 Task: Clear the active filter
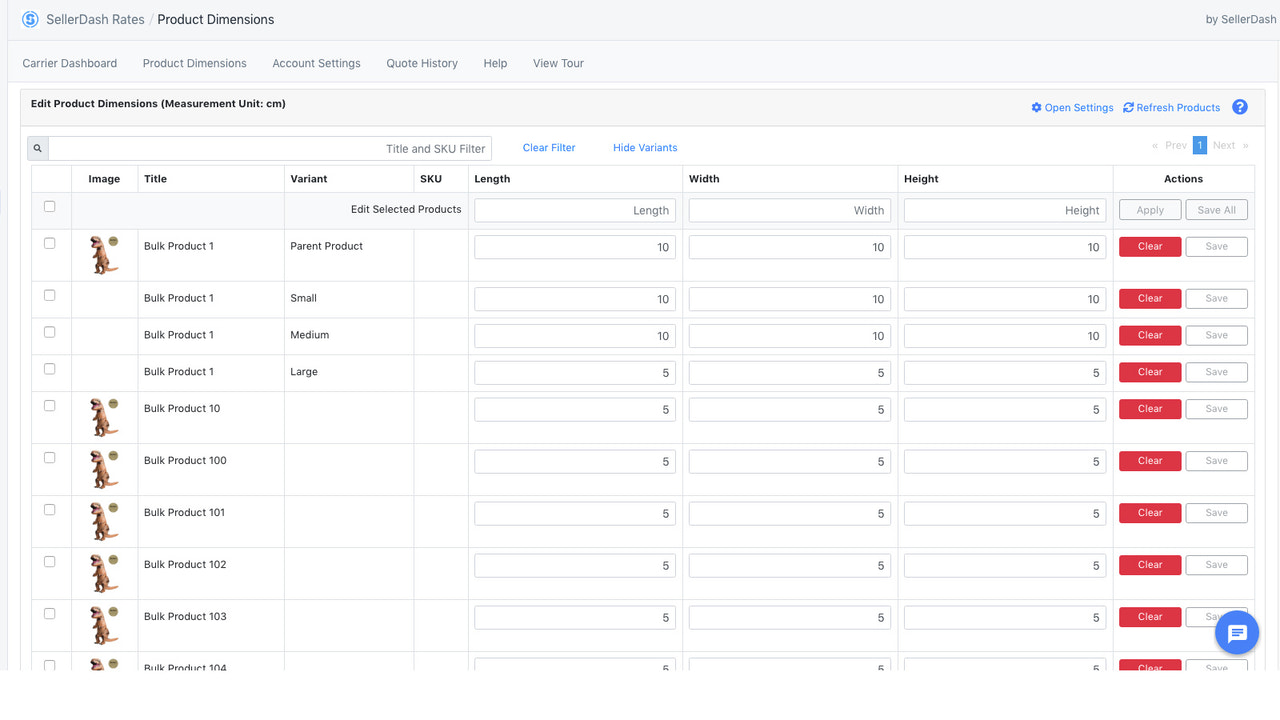point(548,147)
